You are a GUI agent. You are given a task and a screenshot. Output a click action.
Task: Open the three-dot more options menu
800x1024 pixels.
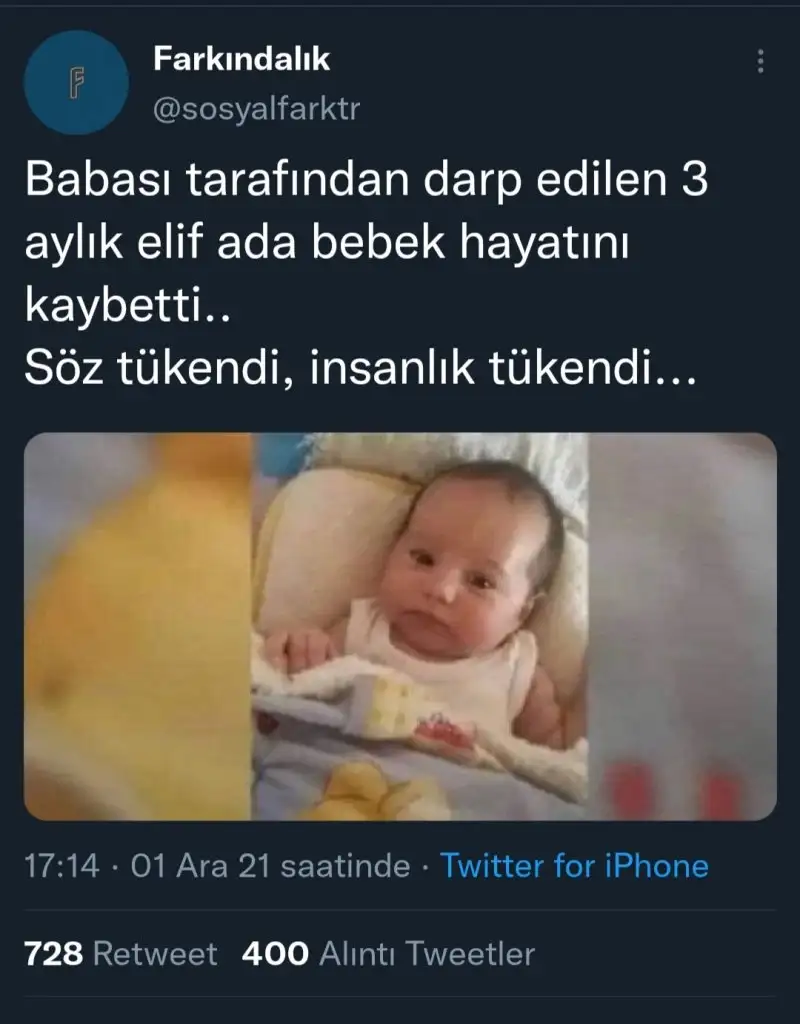(x=760, y=61)
